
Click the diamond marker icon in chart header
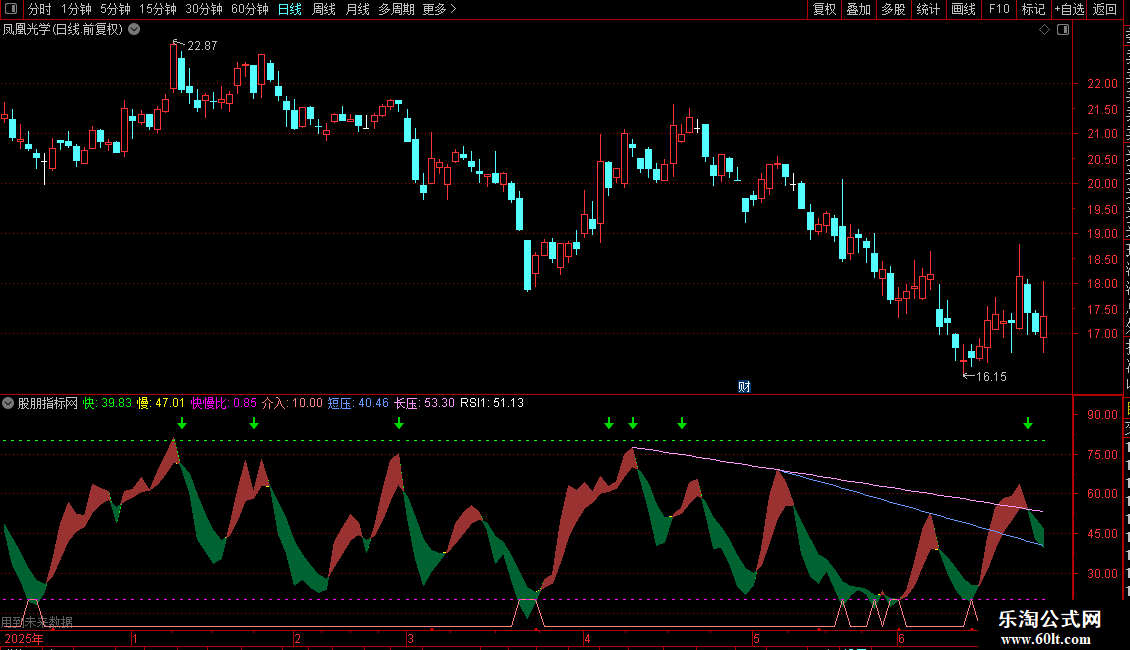pos(1044,30)
